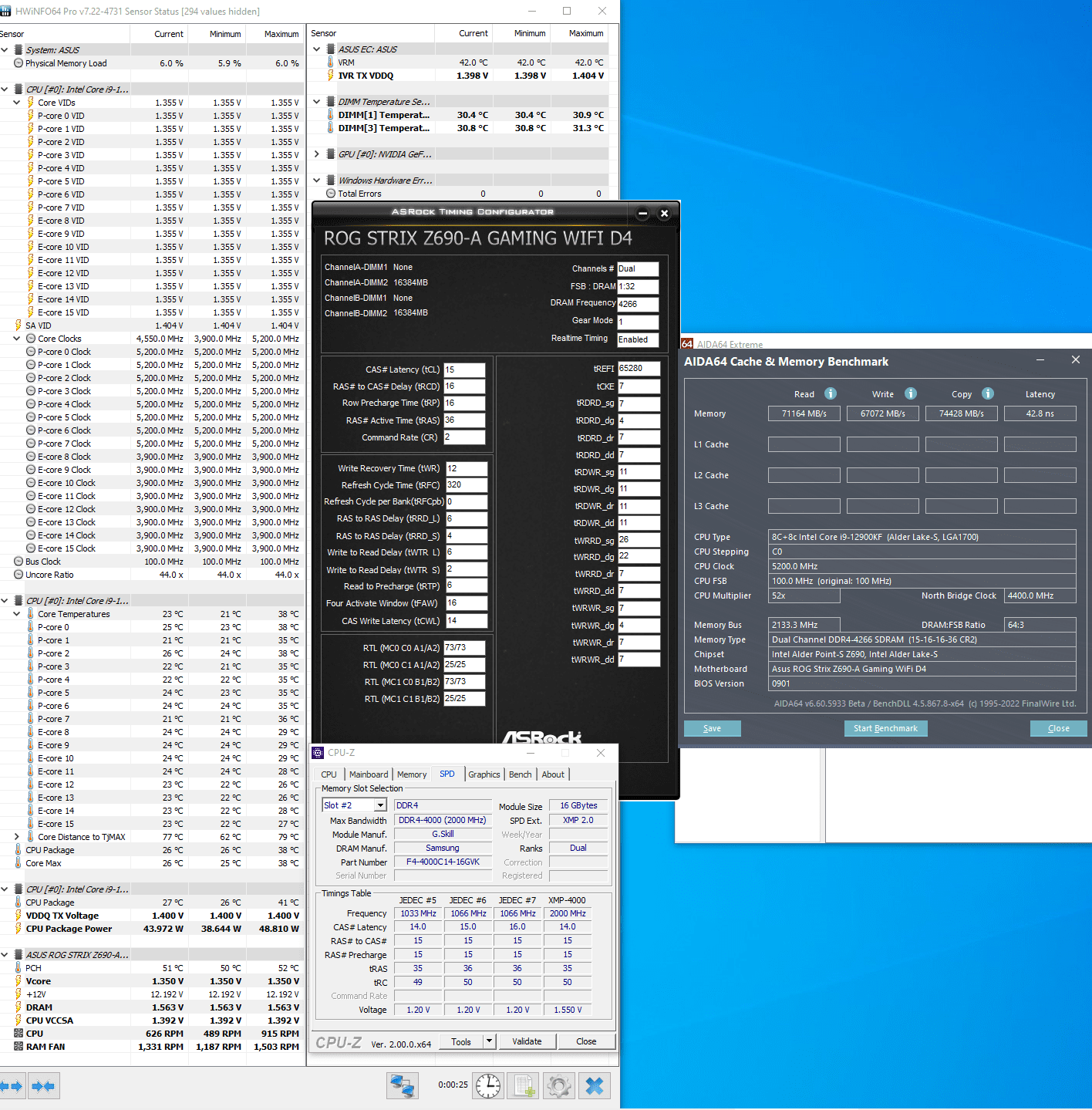Select the Vcore sensor row

coord(151,981)
